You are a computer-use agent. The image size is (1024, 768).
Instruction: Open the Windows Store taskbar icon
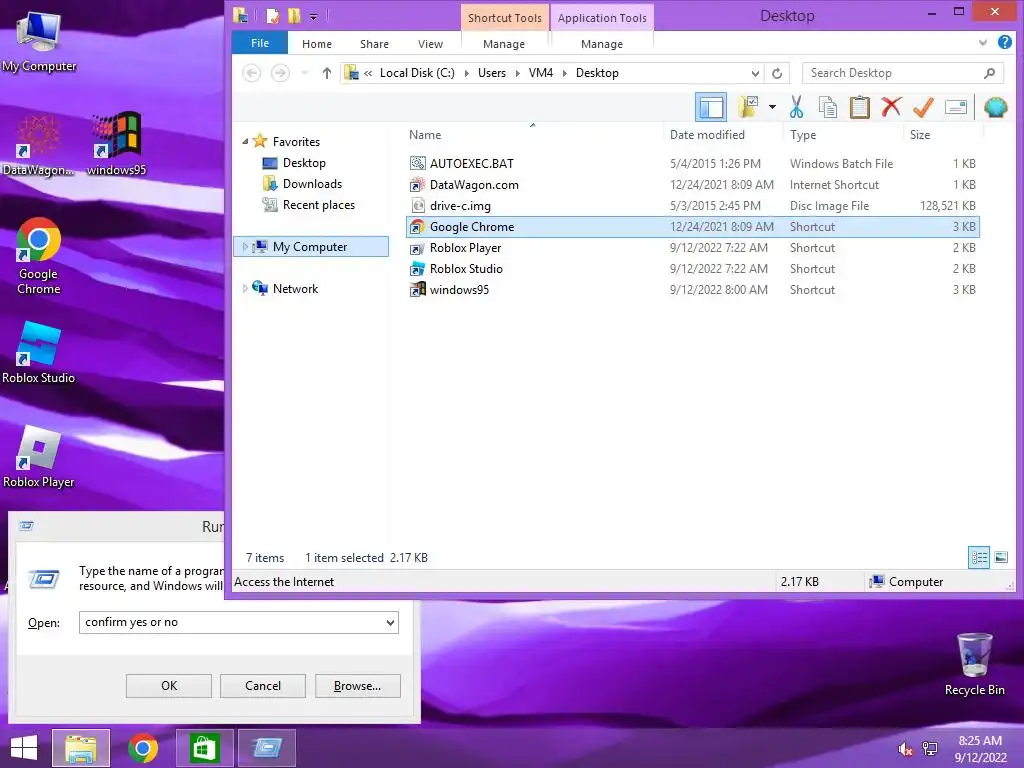coord(204,748)
